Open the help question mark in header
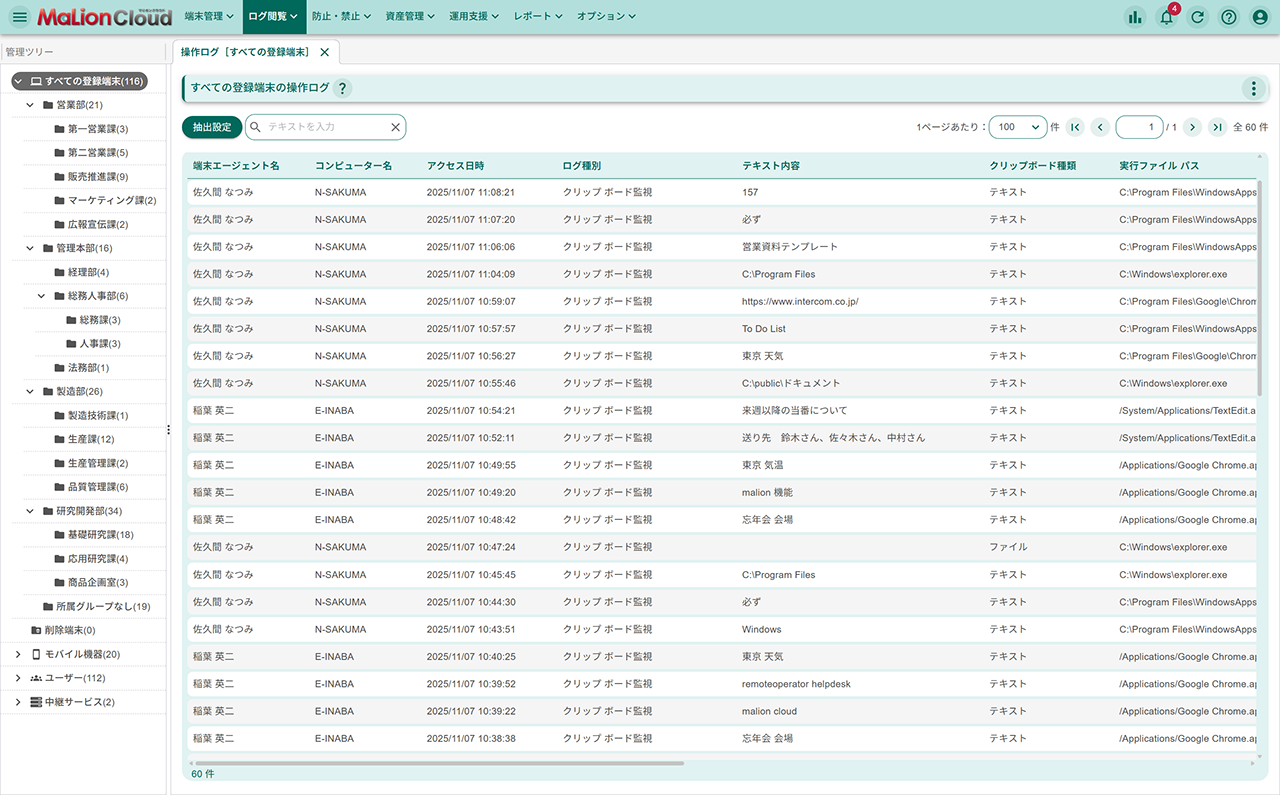Screen dimensions: 1280x795 coord(1229,17)
